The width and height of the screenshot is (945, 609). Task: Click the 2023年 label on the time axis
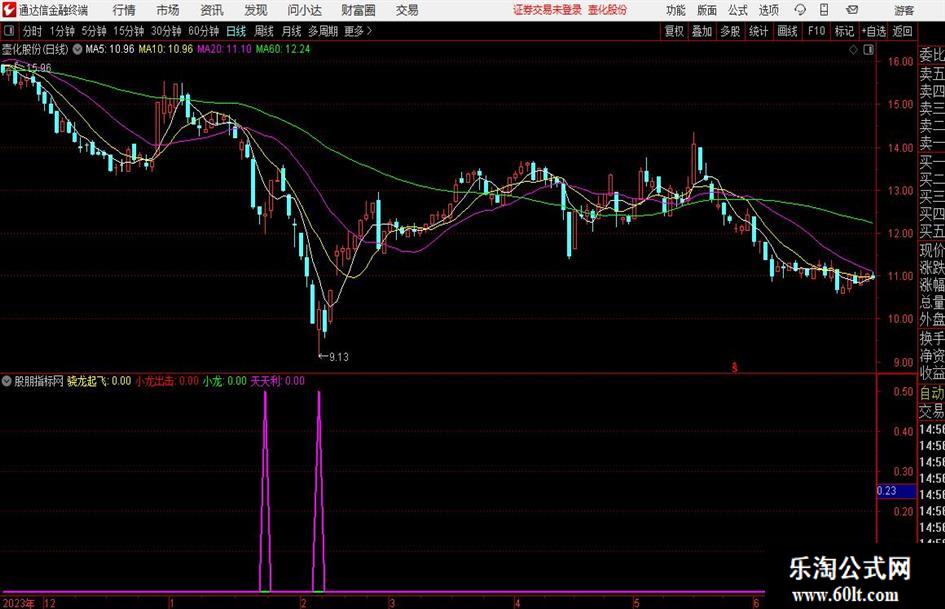click(19, 604)
